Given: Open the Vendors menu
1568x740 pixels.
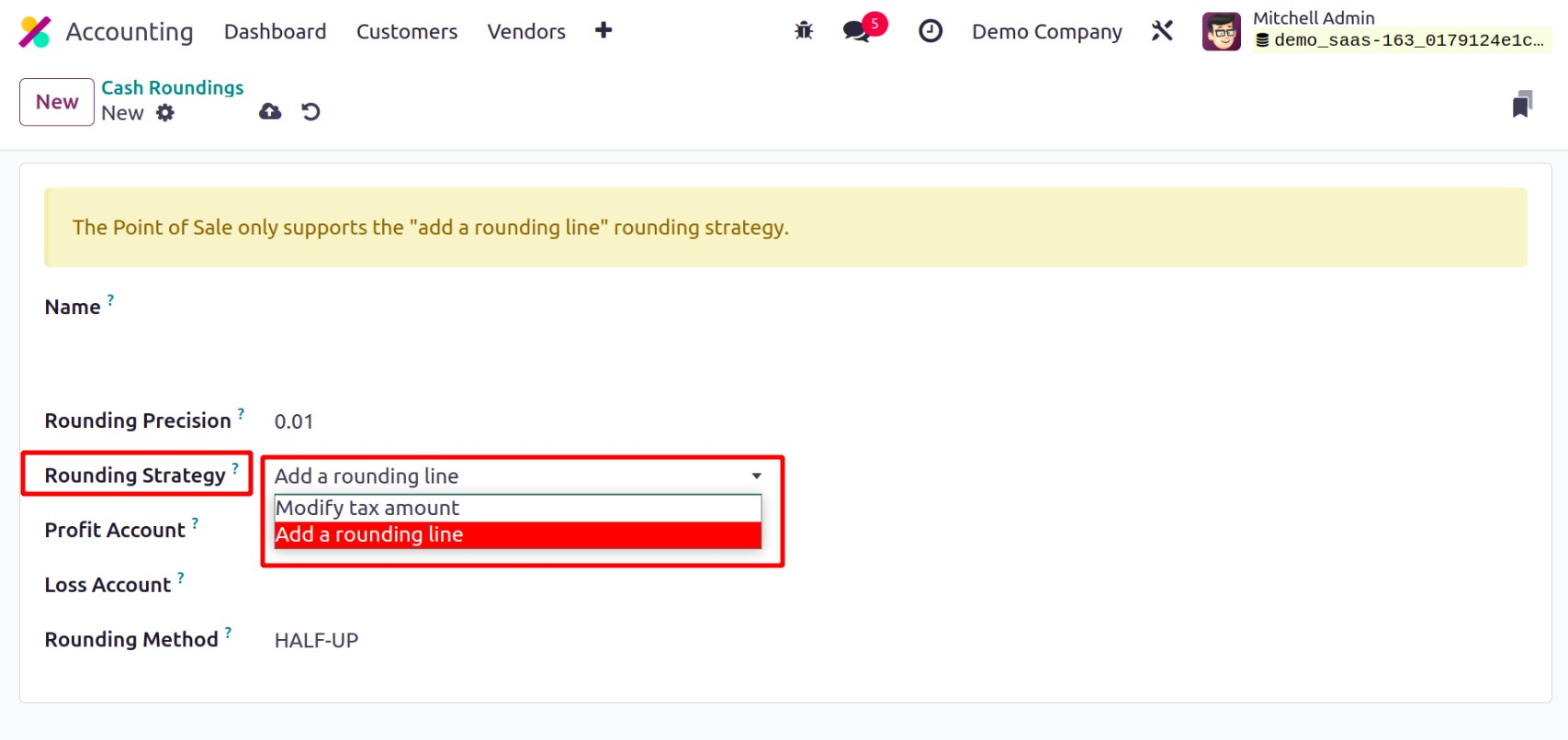Looking at the screenshot, I should [526, 32].
